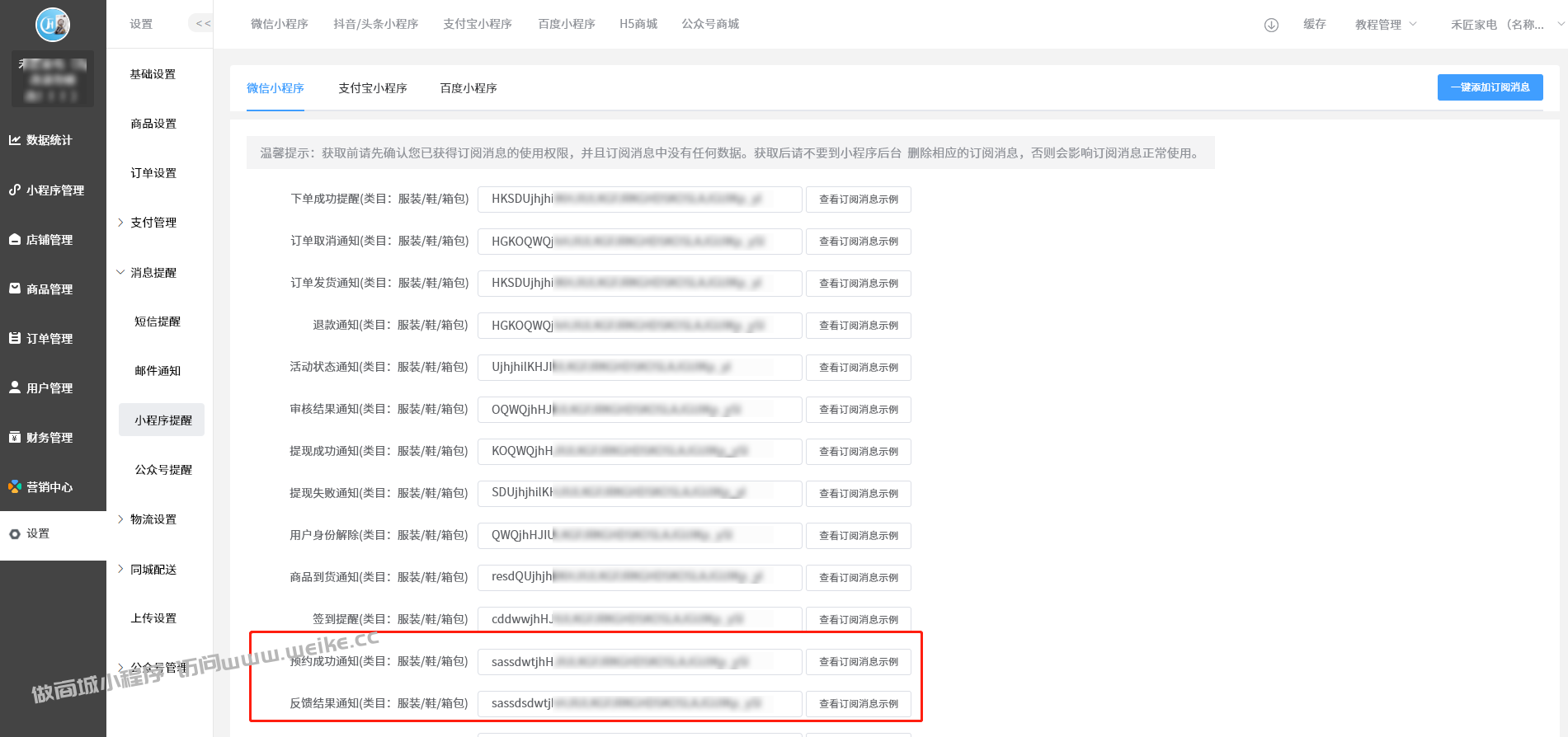Open 商品设置 in the settings menu
The image size is (1568, 737).
click(153, 124)
